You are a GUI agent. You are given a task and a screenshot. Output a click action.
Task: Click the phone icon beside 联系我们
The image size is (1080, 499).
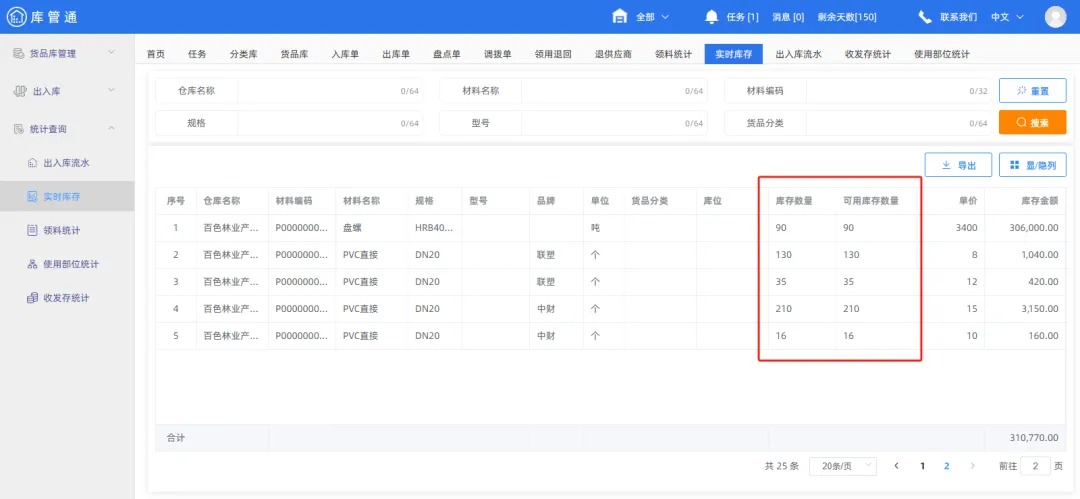pos(925,17)
